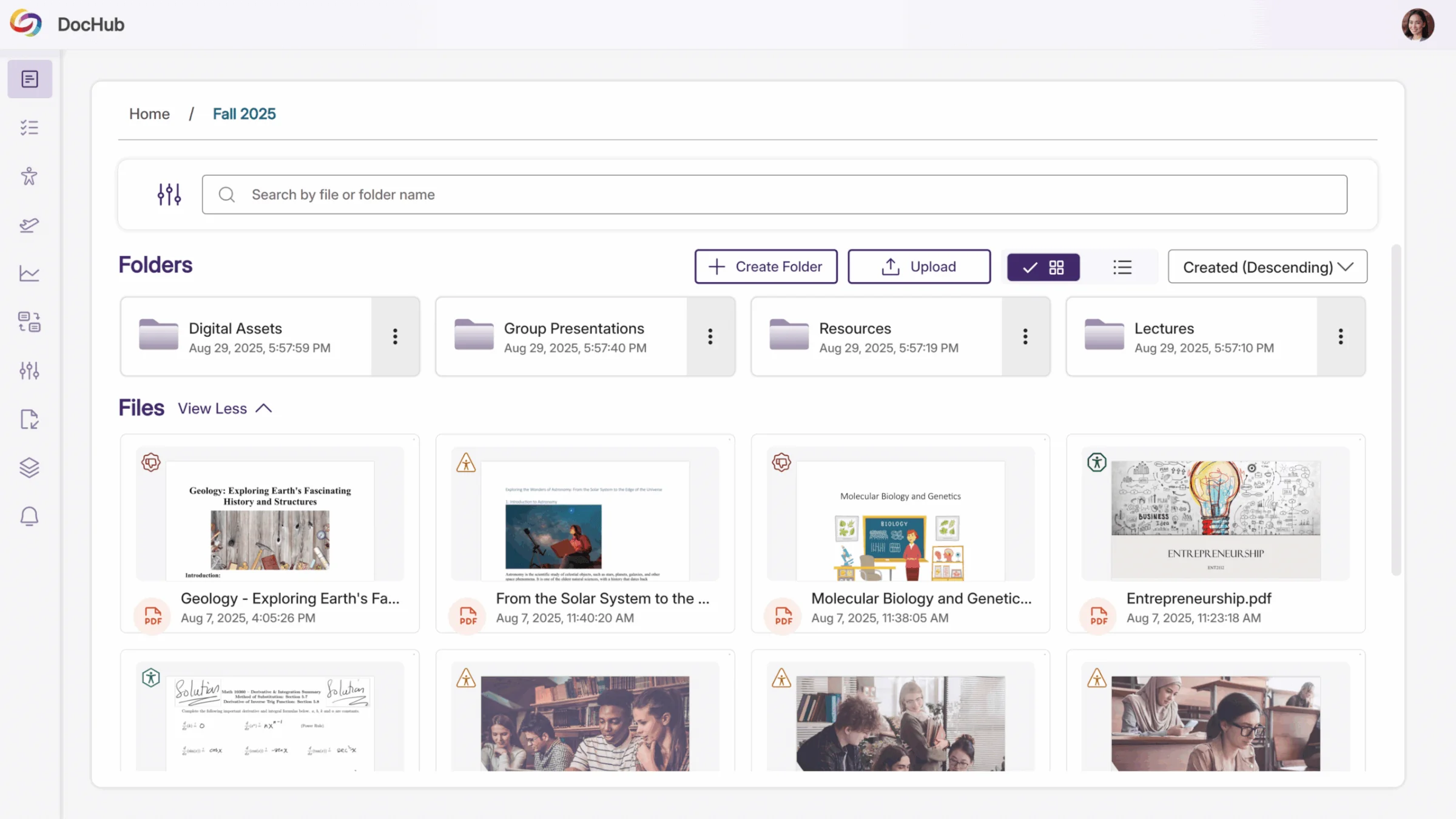Click the Create Folder button
The width and height of the screenshot is (1456, 819).
pyautogui.click(x=766, y=267)
